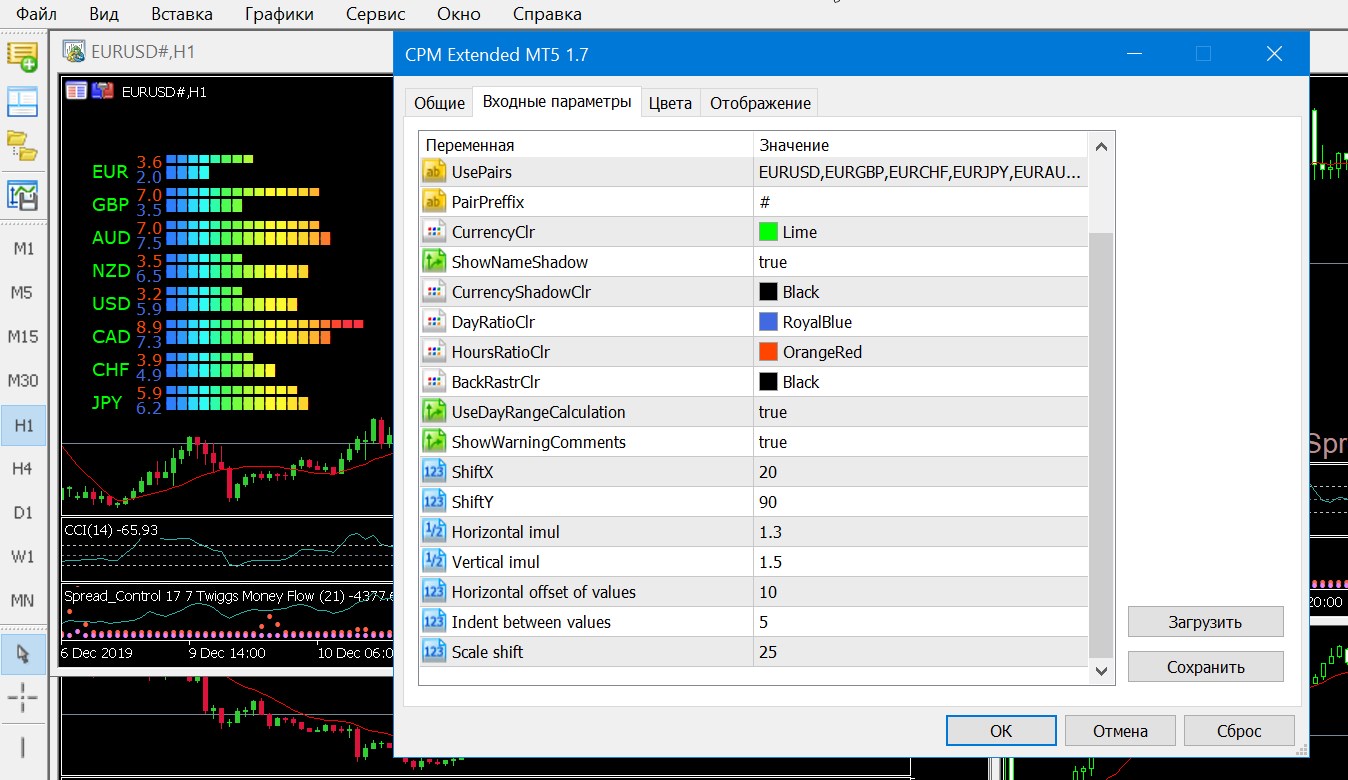This screenshot has height=780, width=1348.
Task: Confirm the dialog with the OK button
Action: tap(1001, 731)
